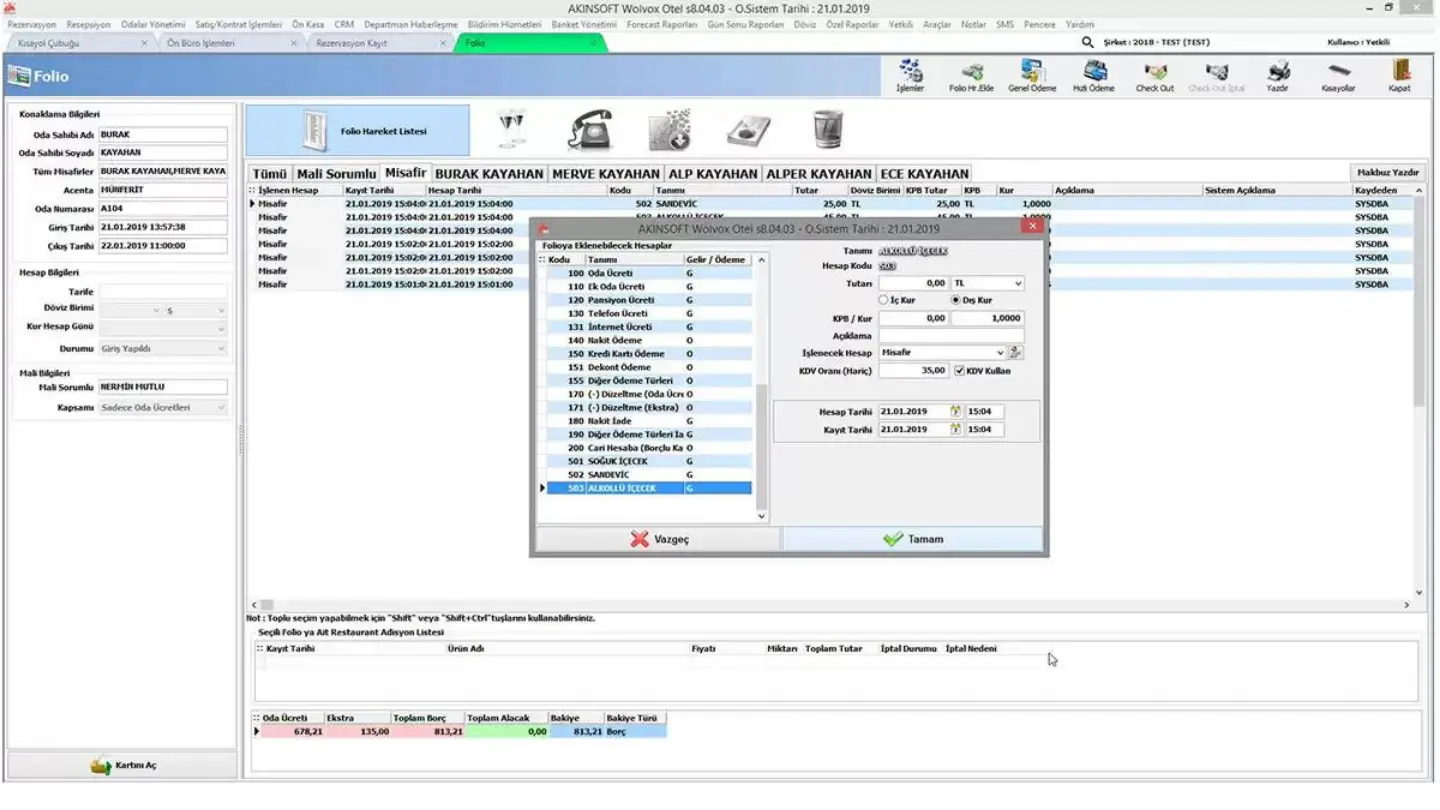Open Hesap Tarihi calendar picker

[955, 411]
